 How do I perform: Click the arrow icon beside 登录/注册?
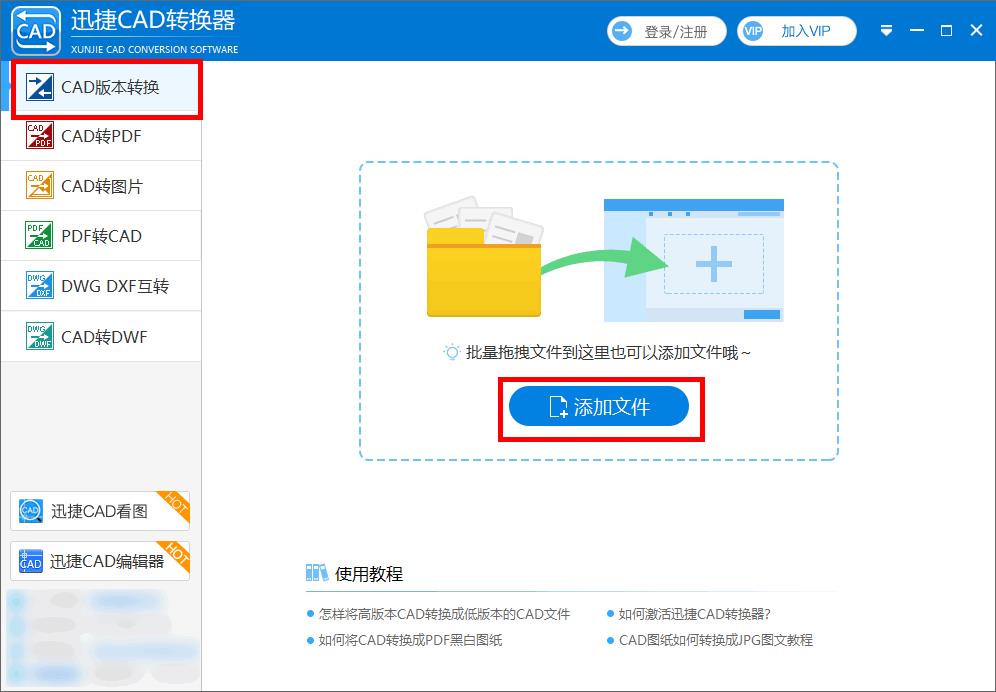[x=622, y=31]
